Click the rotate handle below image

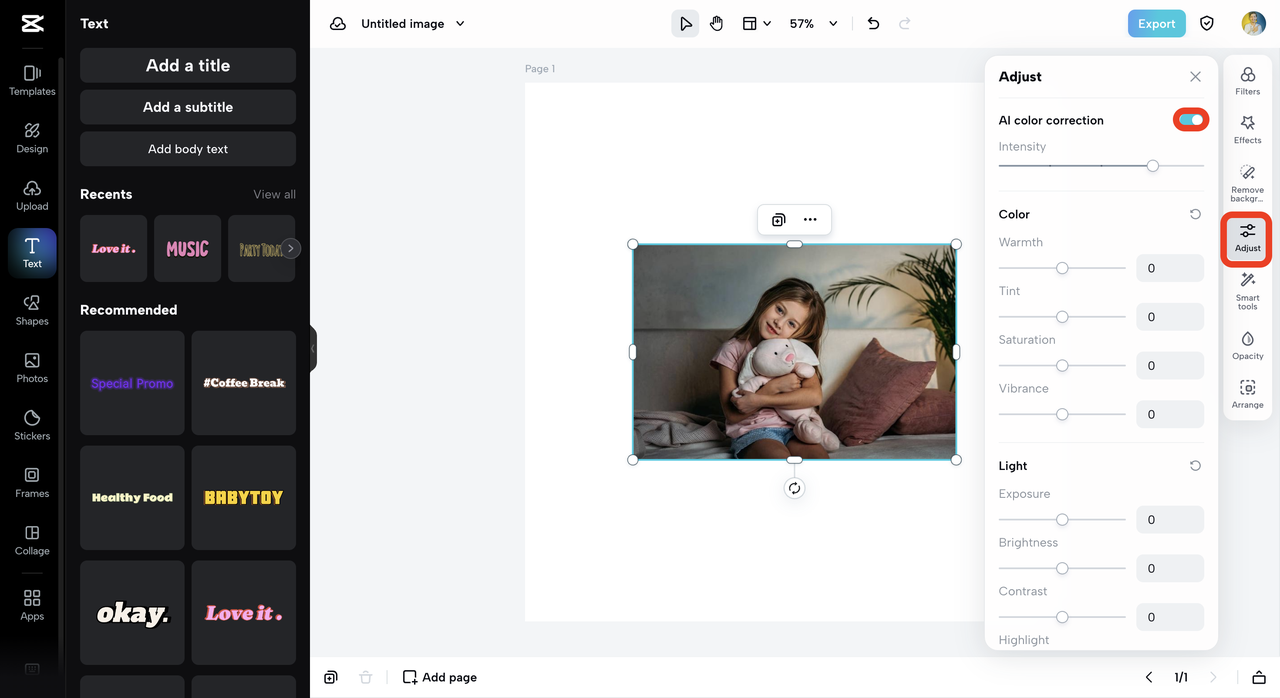pyautogui.click(x=794, y=488)
